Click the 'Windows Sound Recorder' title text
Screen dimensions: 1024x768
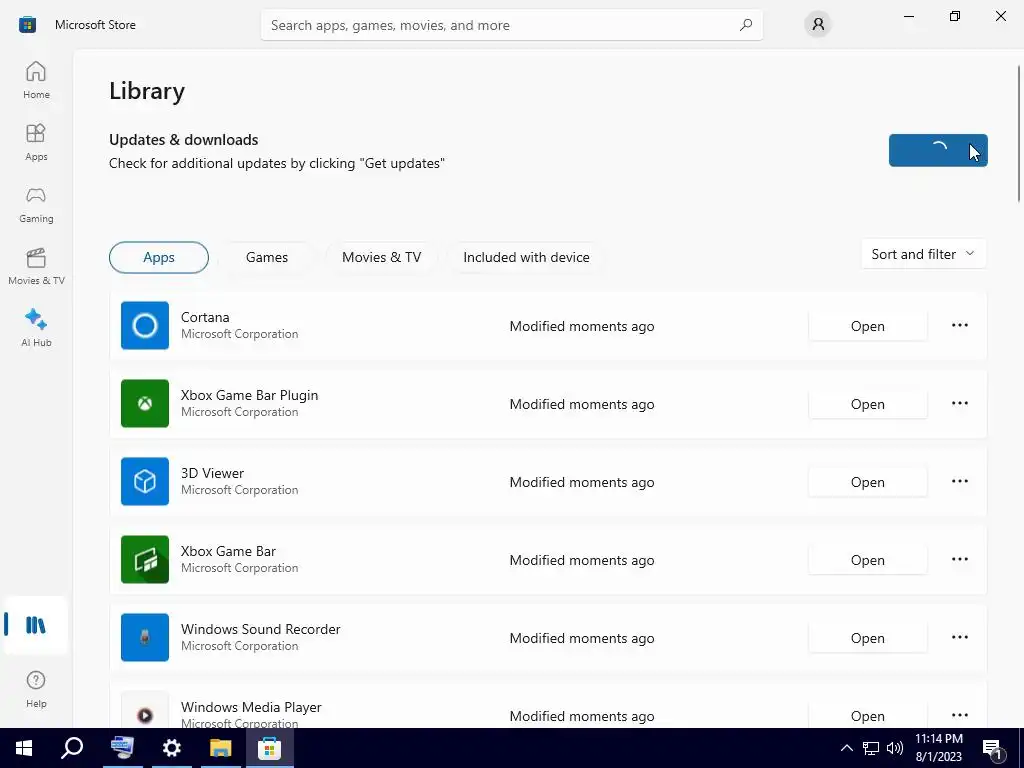point(261,629)
